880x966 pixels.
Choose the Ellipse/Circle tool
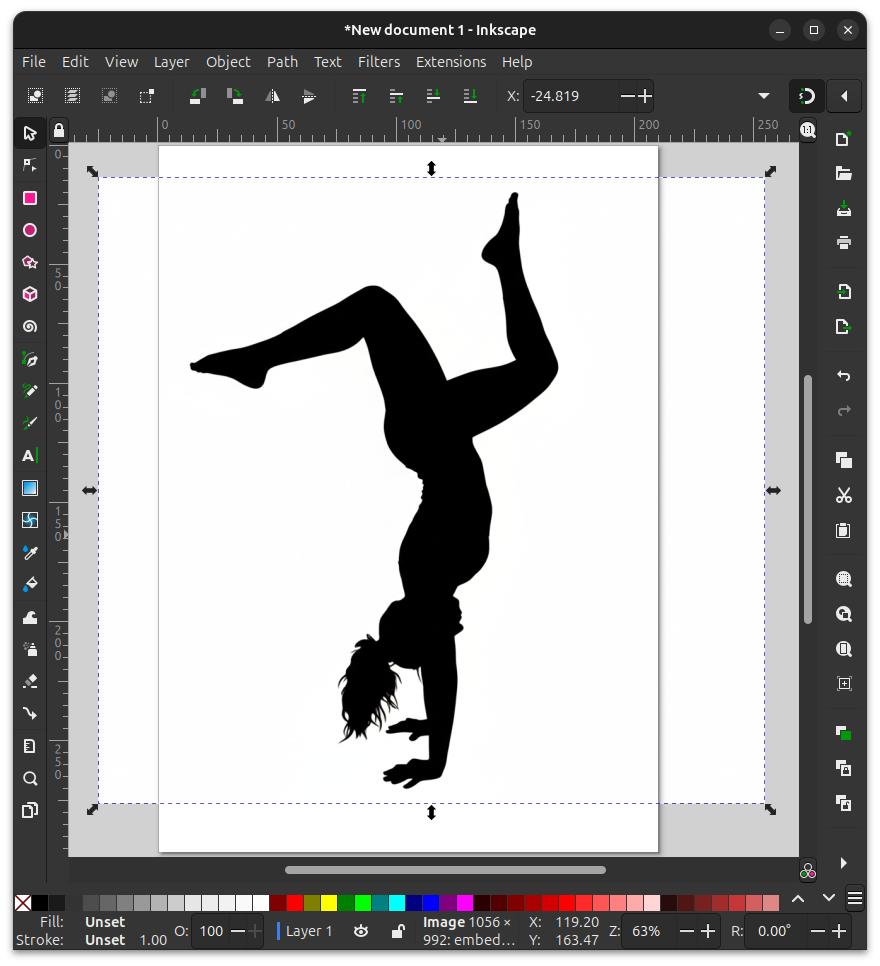[30, 230]
